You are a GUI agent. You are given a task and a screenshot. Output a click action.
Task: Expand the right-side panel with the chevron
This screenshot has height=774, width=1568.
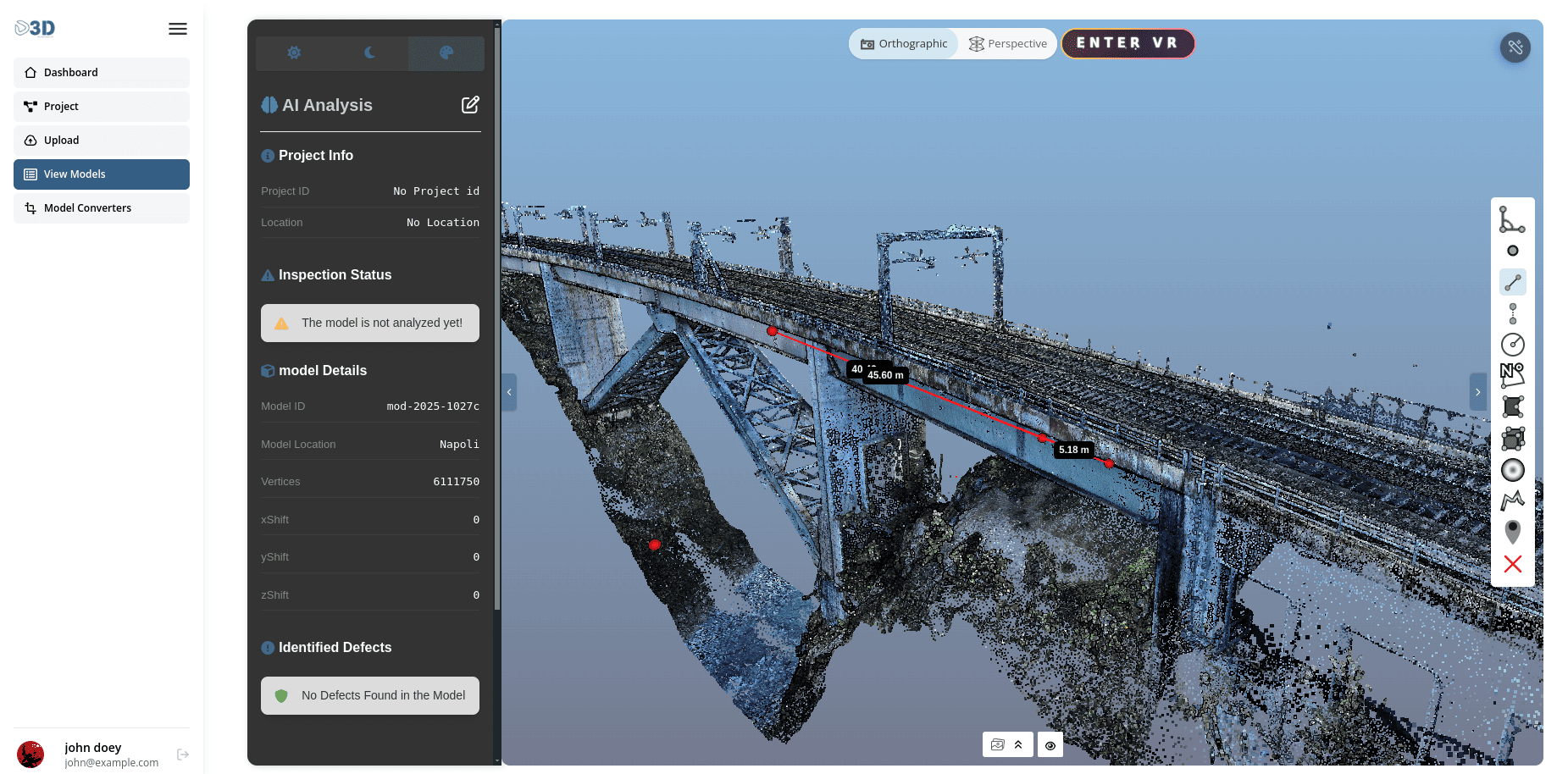[1477, 391]
